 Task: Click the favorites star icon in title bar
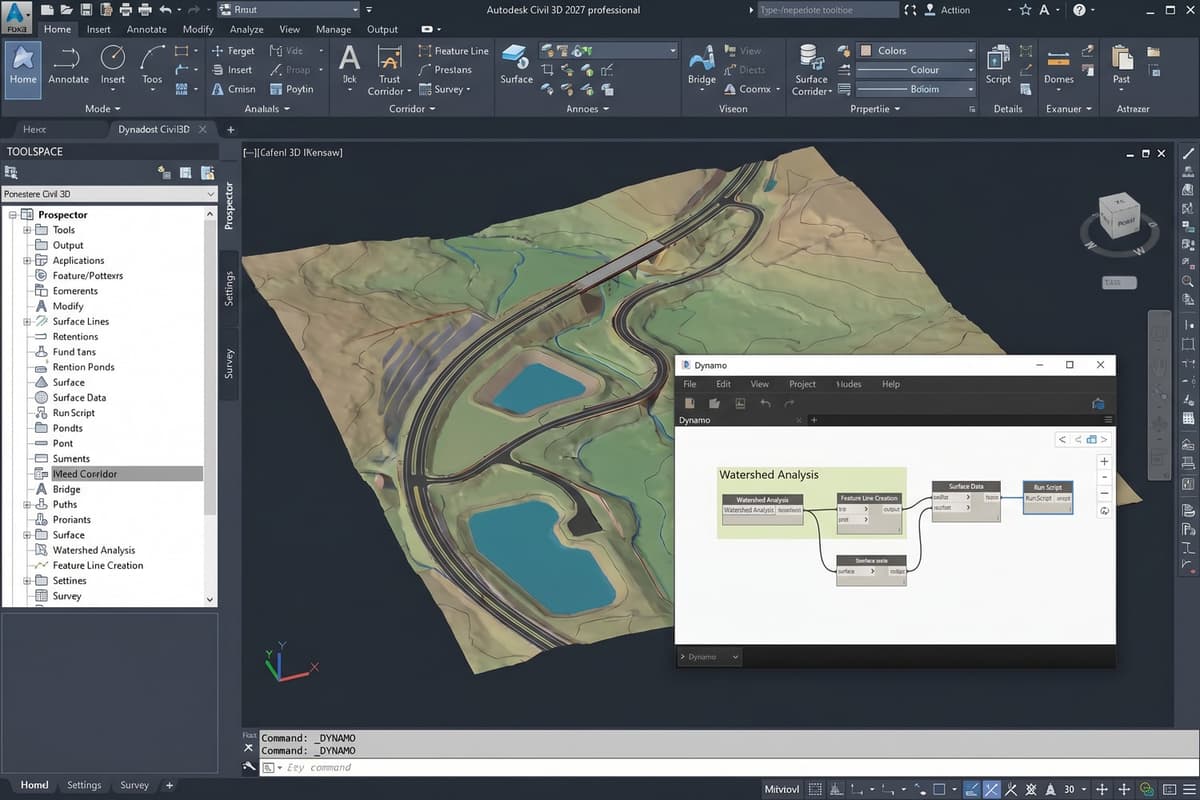pos(1025,9)
